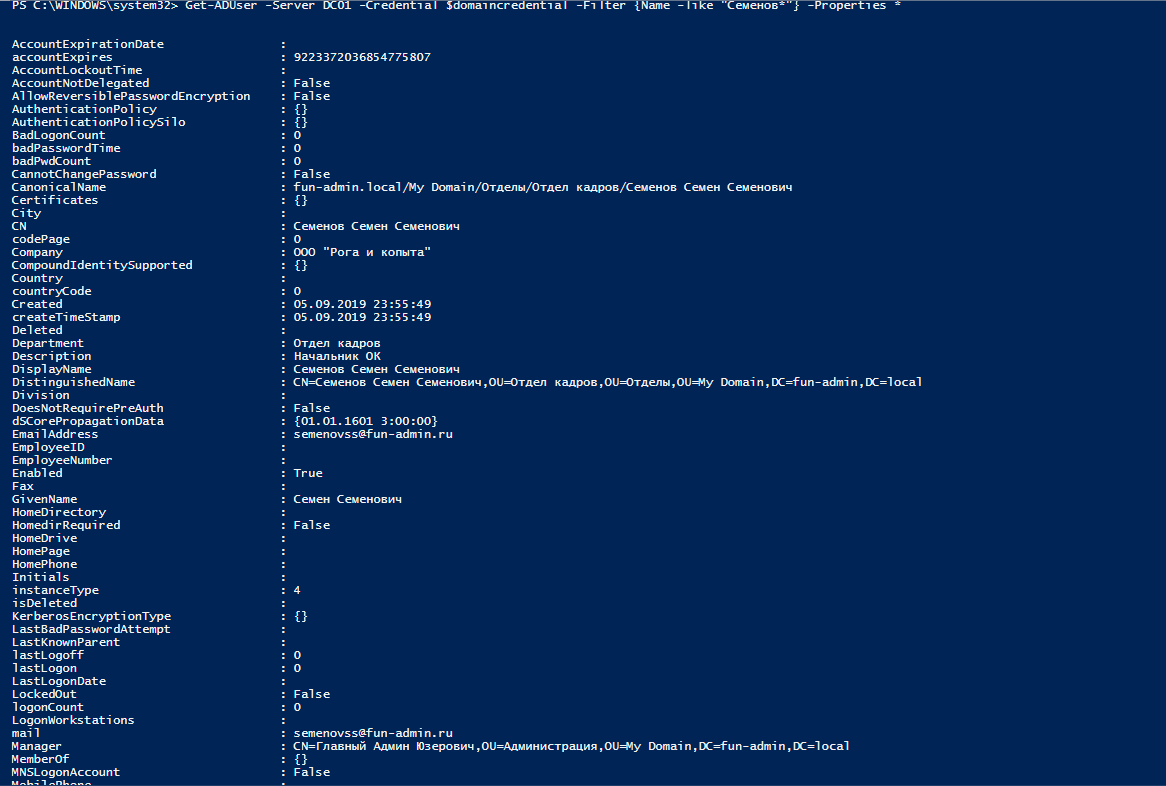Click the Company value ООО "Рога и копыта"
1166x786 pixels.
[x=362, y=252]
